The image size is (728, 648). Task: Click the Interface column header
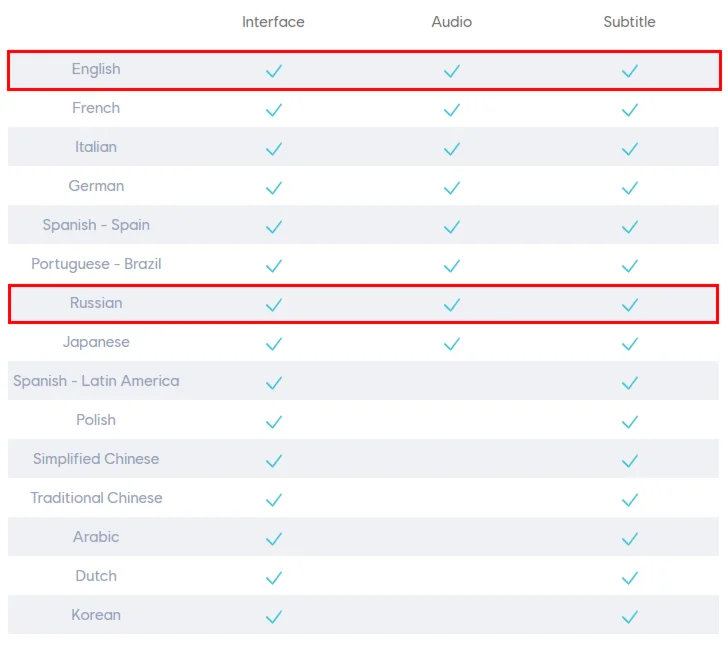(273, 22)
